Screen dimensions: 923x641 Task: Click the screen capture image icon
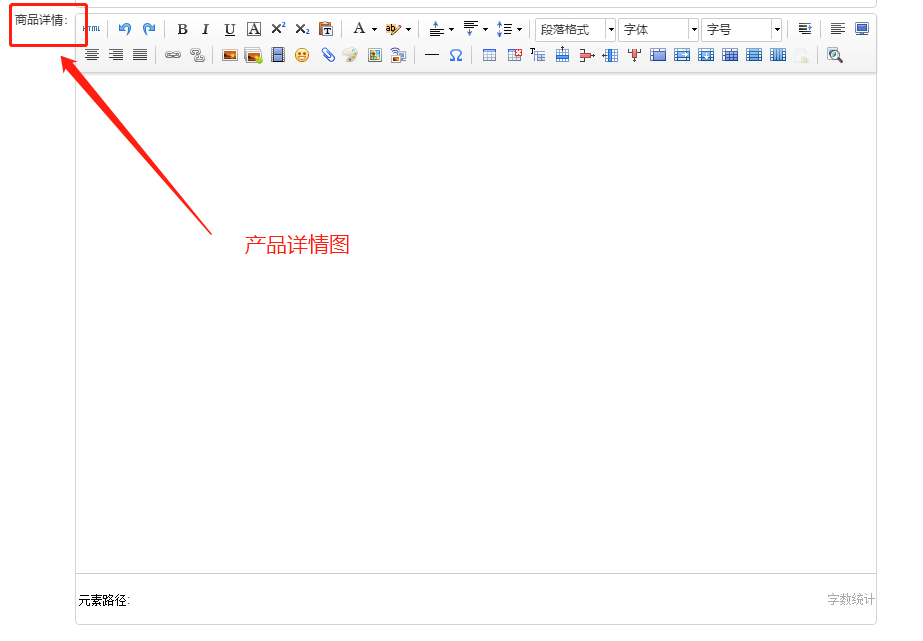click(x=399, y=55)
